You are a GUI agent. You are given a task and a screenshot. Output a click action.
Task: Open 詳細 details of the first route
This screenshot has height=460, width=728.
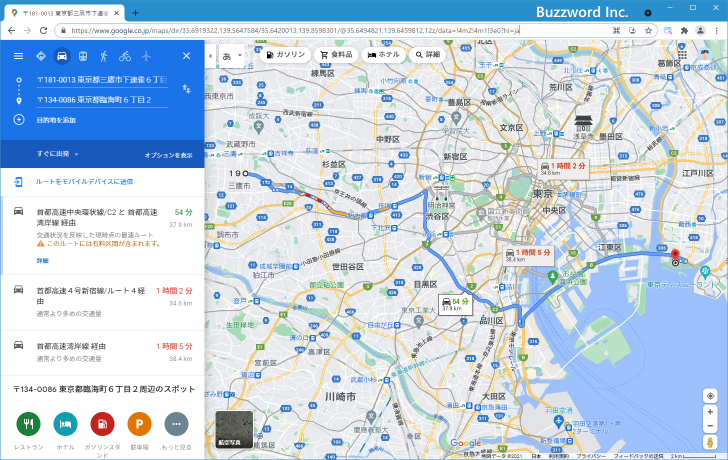(x=43, y=260)
